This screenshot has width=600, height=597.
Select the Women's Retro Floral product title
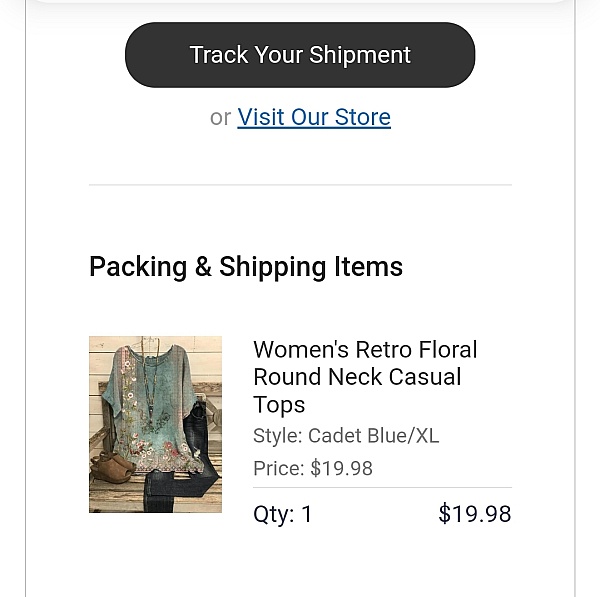click(x=365, y=377)
